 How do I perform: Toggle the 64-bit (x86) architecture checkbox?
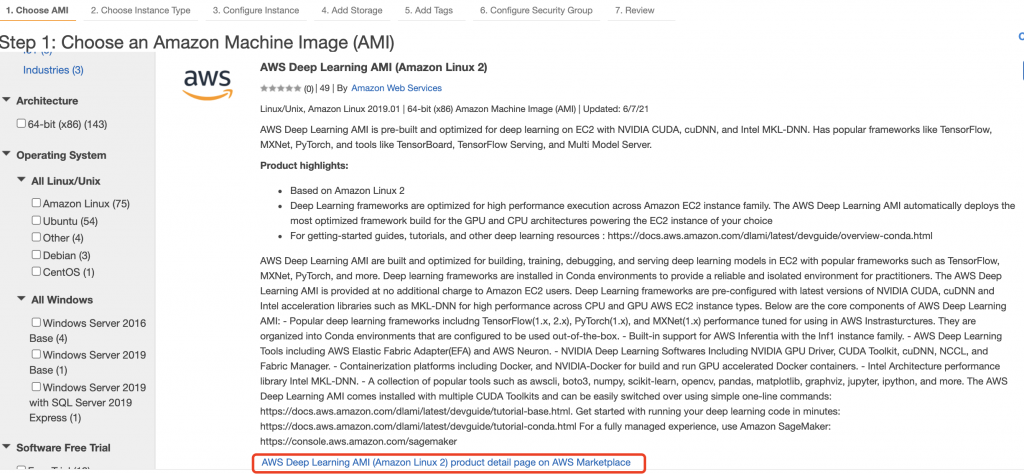pos(22,123)
